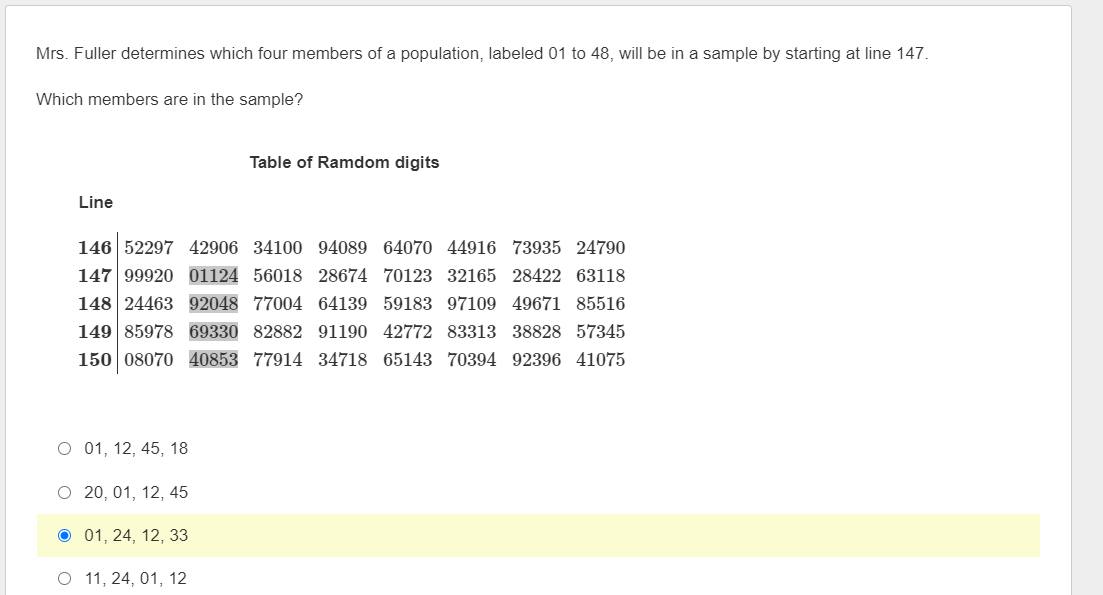Click the number 99920 on line 147
Screen dimensions: 1103x595
pyautogui.click(x=148, y=276)
